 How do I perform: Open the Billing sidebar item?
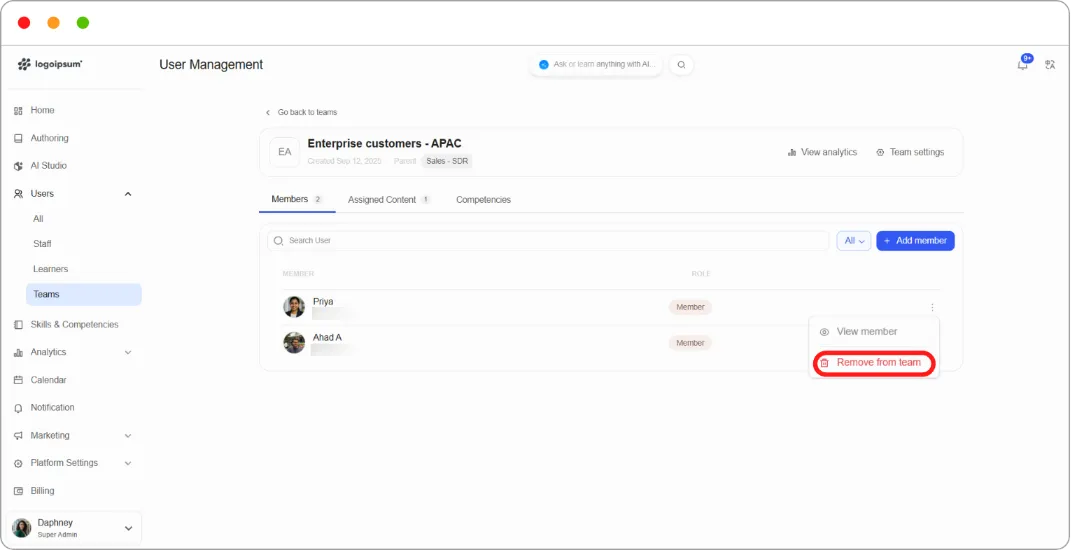(42, 491)
